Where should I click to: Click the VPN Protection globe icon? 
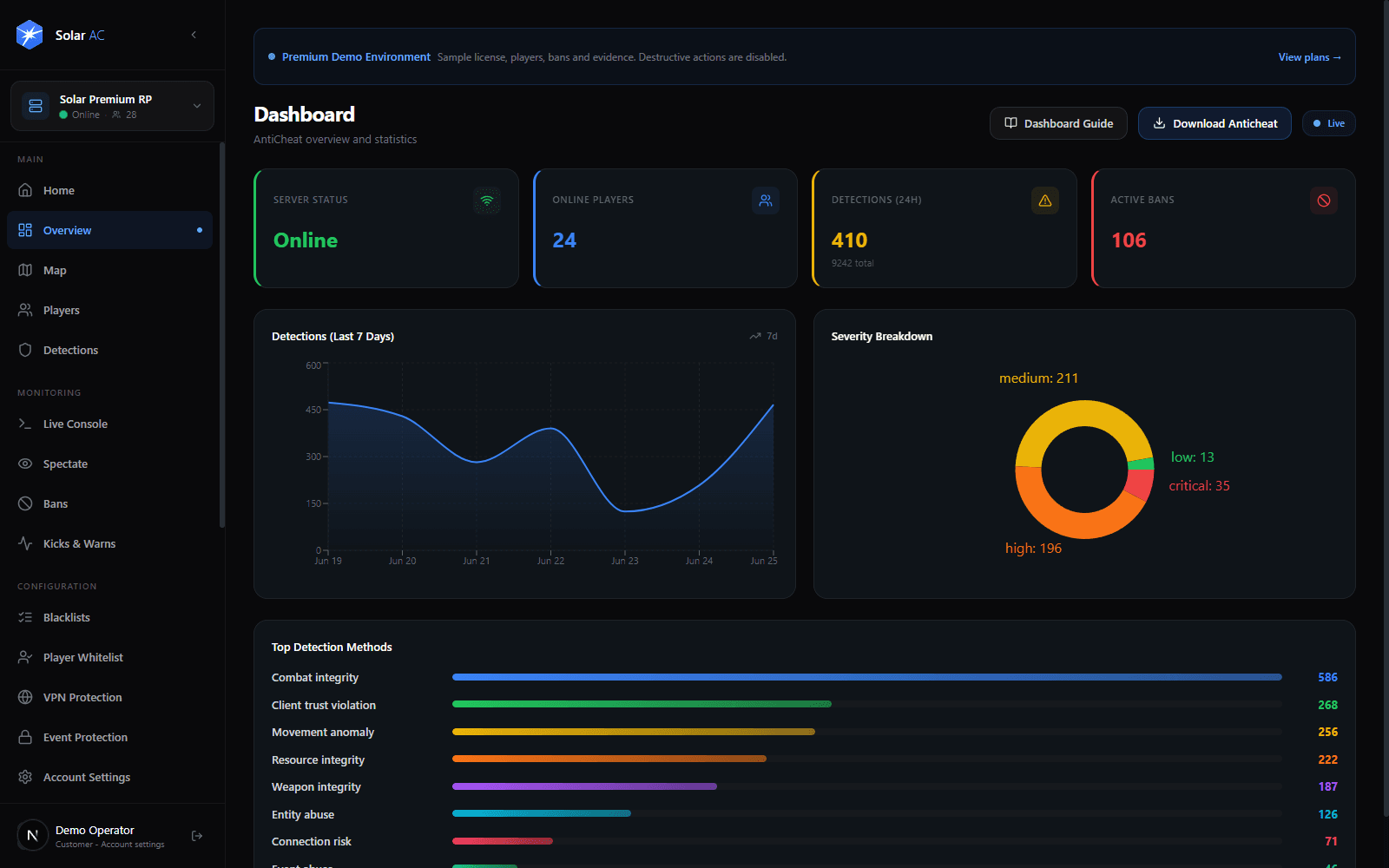coord(25,697)
